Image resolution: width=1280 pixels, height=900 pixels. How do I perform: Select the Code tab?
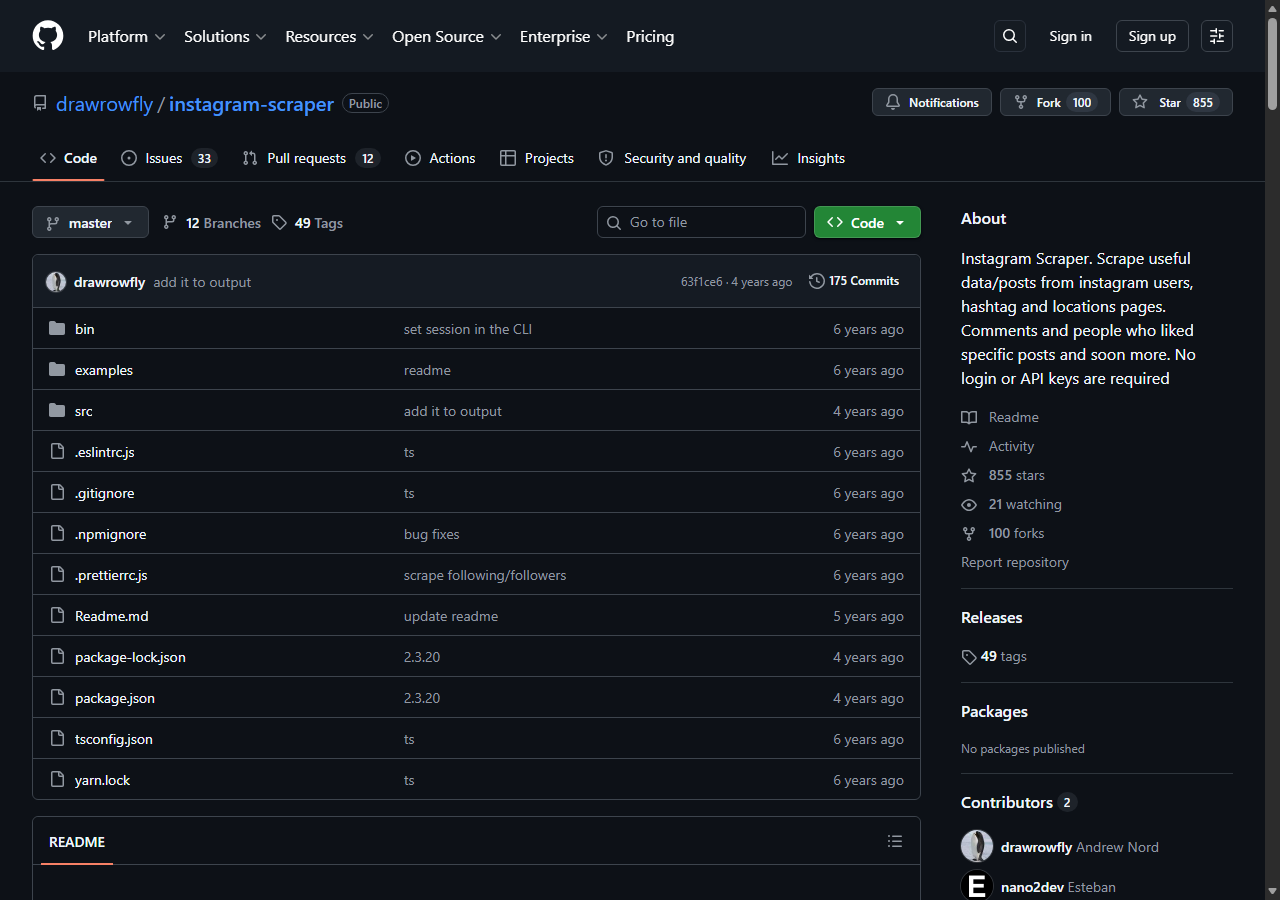click(68, 158)
